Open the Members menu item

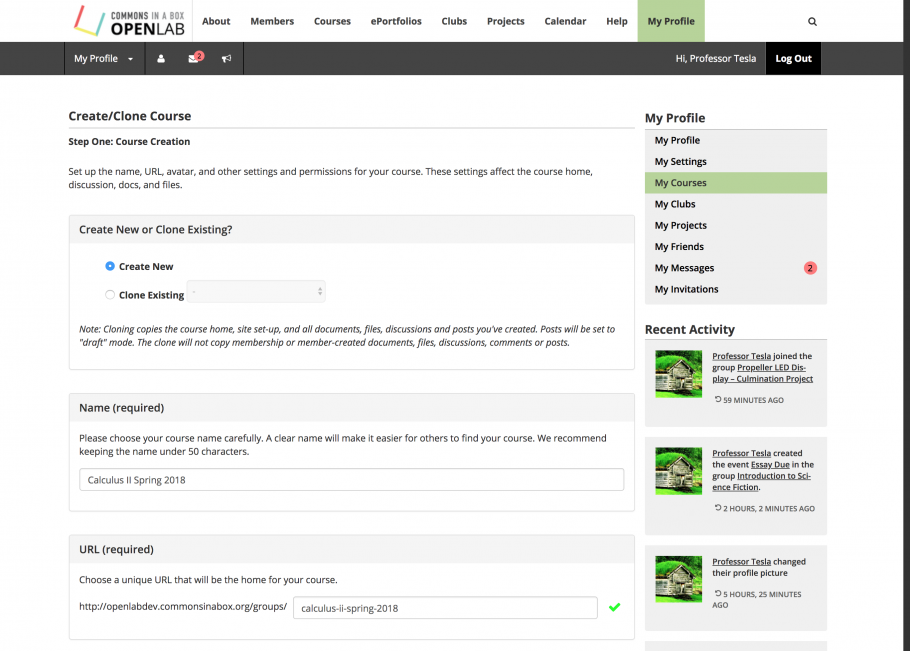pos(272,21)
